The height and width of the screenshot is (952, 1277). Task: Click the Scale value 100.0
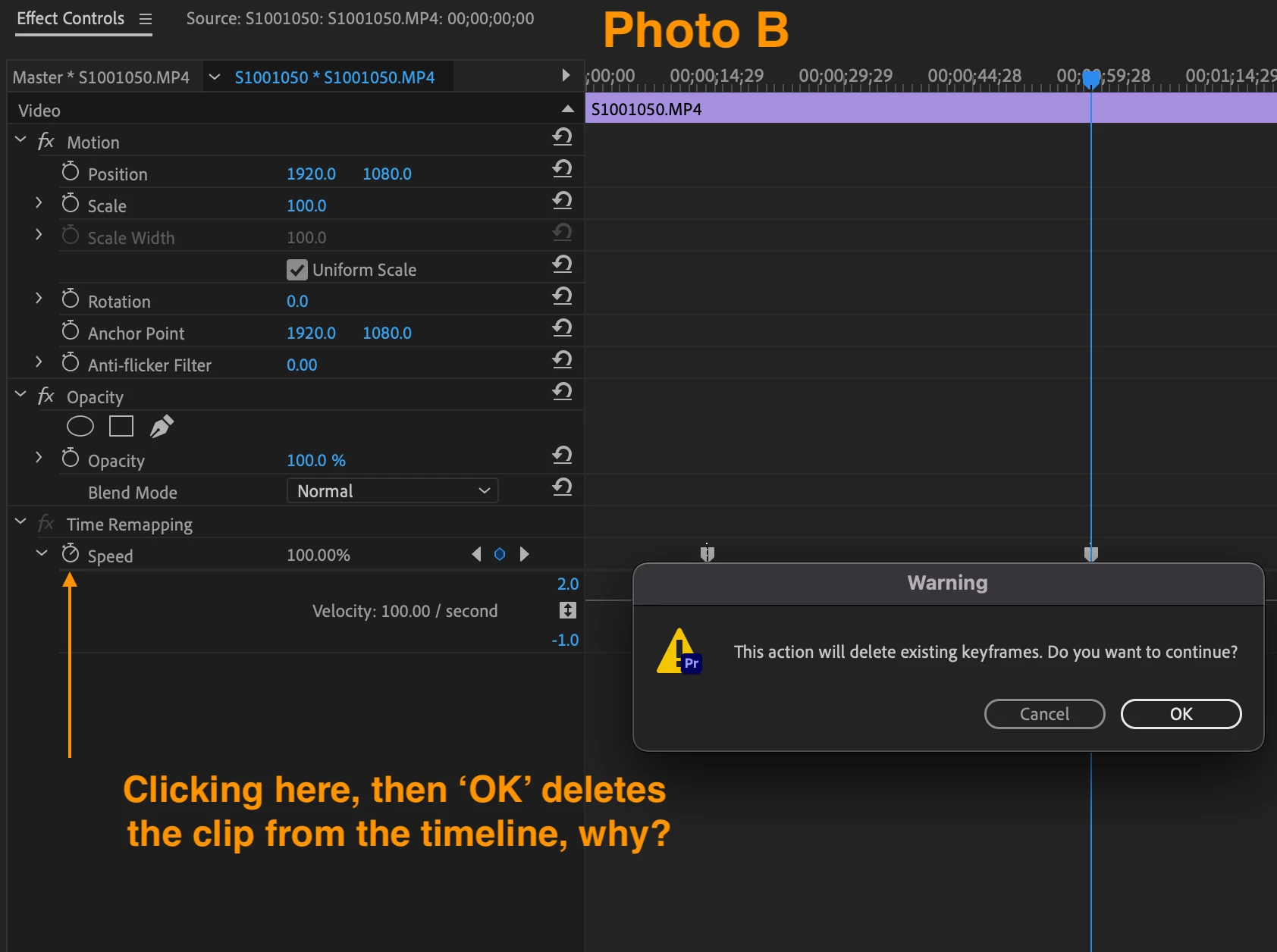coord(306,205)
